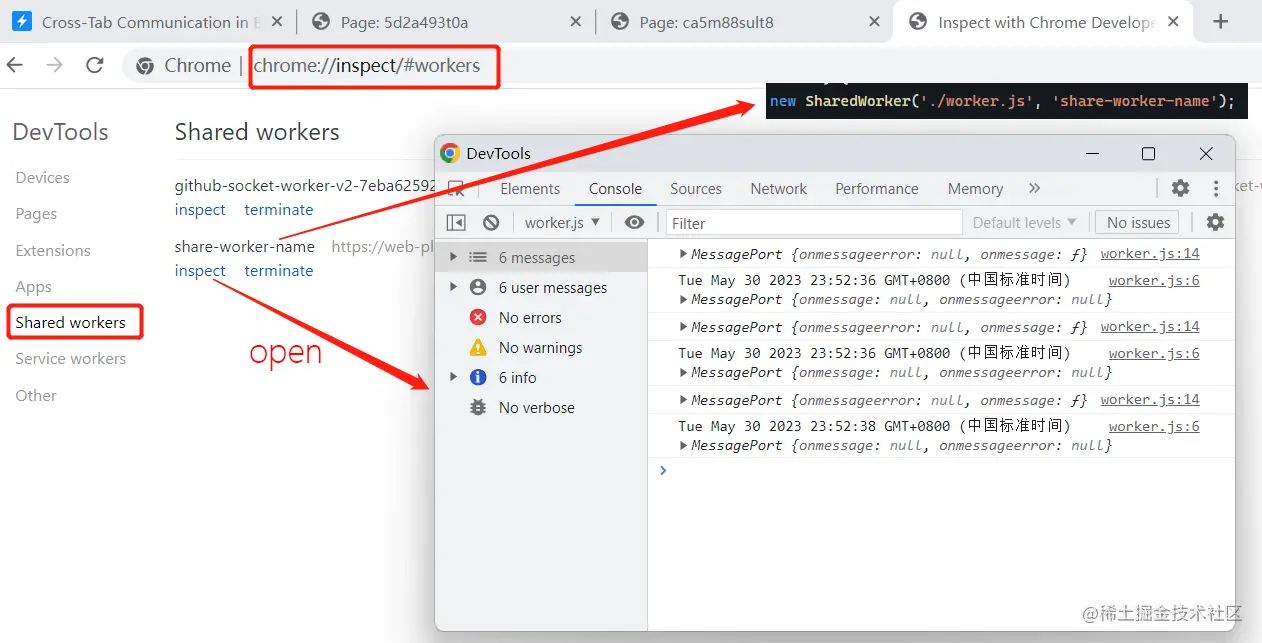This screenshot has height=643, width=1262.
Task: Click the info icon beside 6 info
Action: pos(478,377)
